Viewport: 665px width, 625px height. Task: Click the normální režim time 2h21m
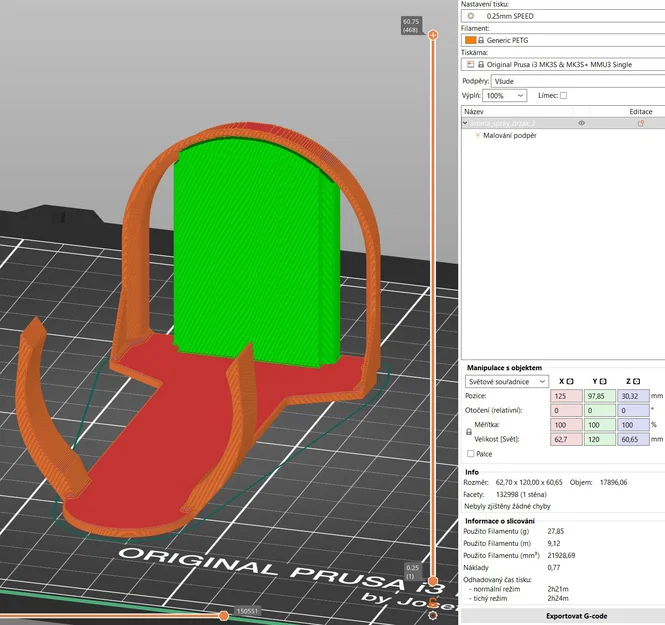click(558, 589)
